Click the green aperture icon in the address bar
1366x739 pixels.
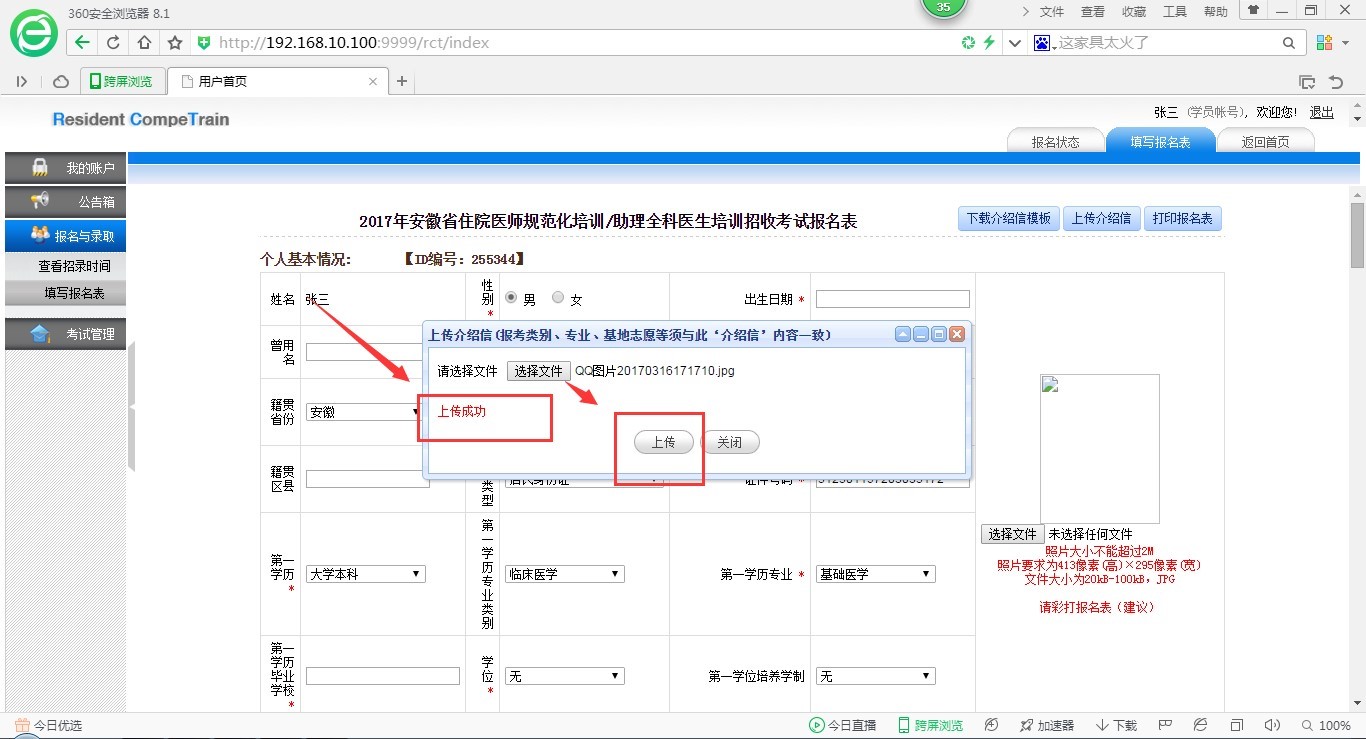click(x=968, y=43)
